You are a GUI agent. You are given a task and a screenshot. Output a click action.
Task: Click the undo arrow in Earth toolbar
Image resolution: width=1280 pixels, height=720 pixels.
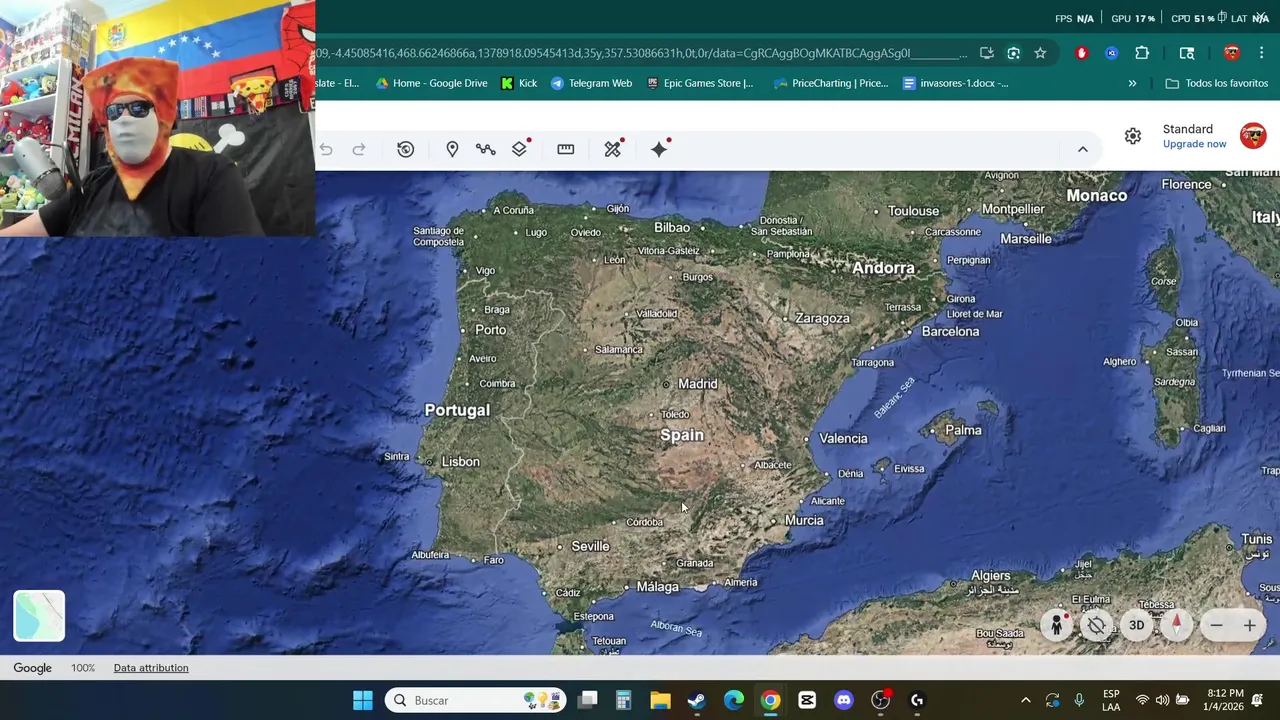pyautogui.click(x=326, y=149)
